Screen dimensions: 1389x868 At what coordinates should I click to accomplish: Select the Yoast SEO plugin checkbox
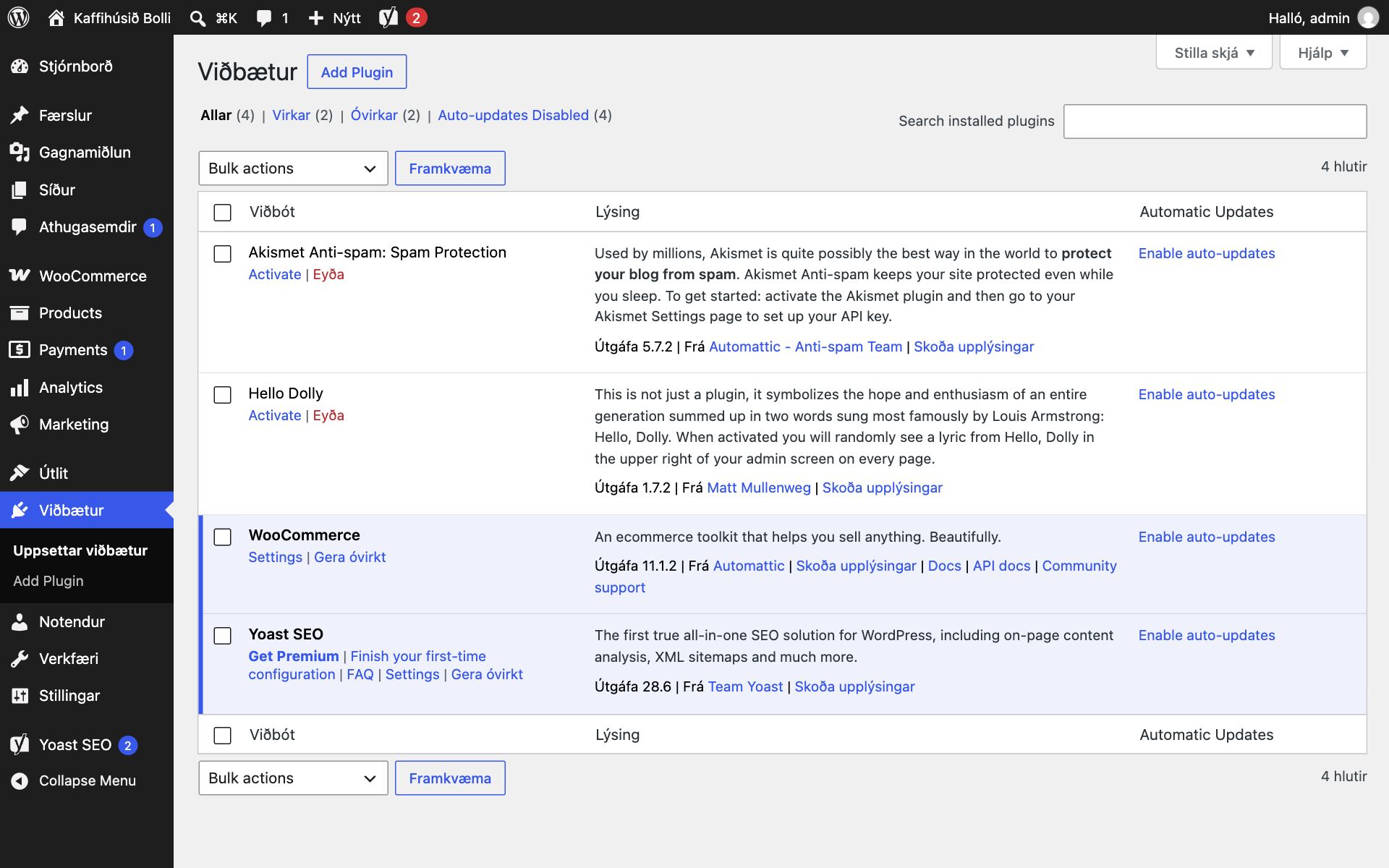pyautogui.click(x=223, y=635)
